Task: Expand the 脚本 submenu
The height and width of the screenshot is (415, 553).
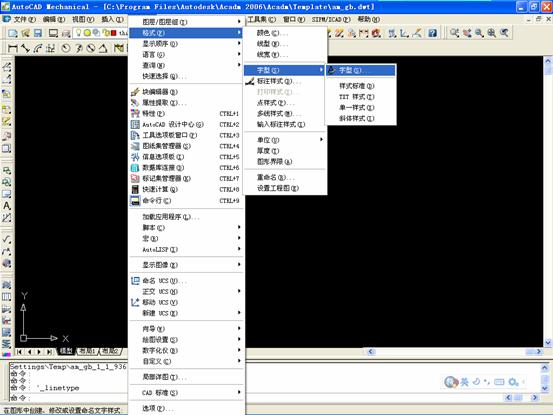Action: [187, 228]
